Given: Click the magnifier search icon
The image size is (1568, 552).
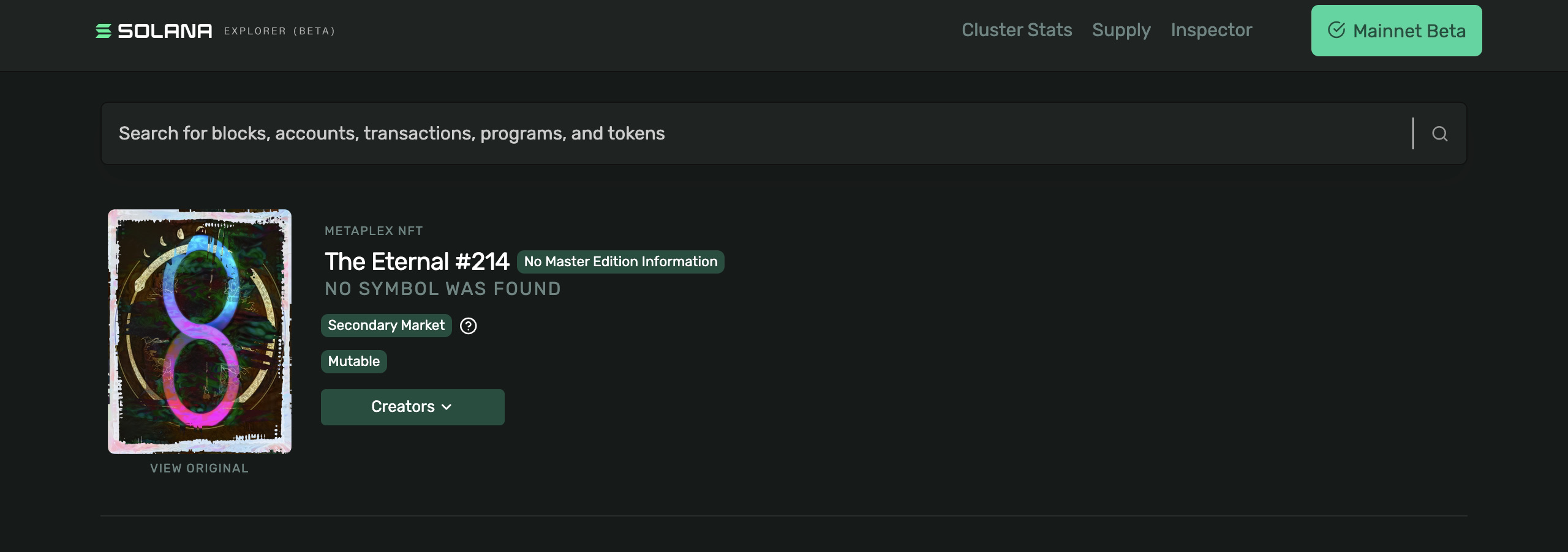Looking at the screenshot, I should coord(1439,133).
